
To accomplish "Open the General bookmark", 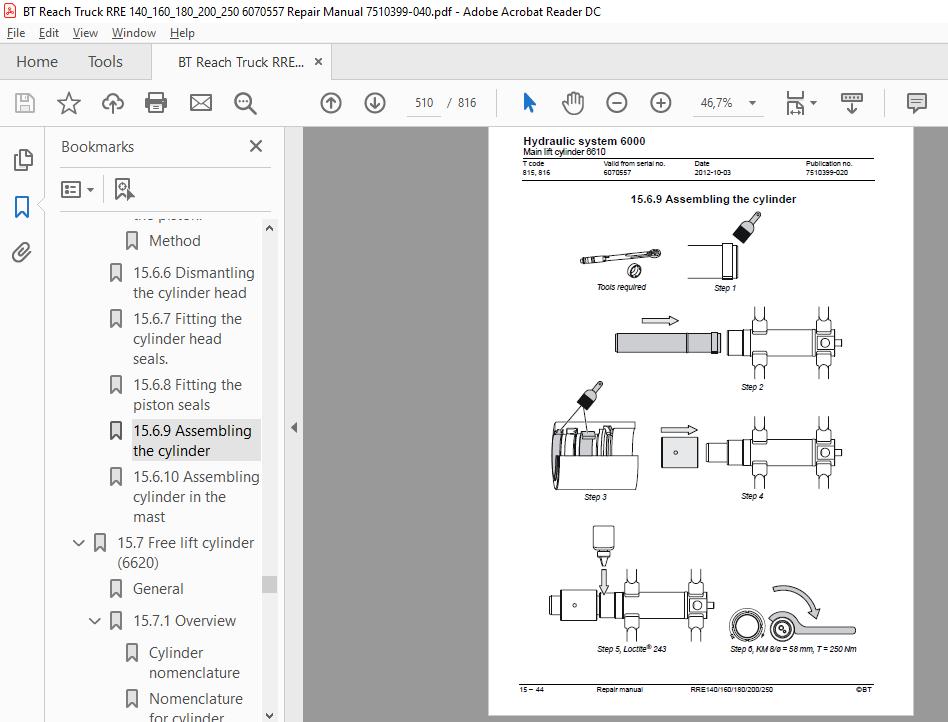I will (x=158, y=588).
